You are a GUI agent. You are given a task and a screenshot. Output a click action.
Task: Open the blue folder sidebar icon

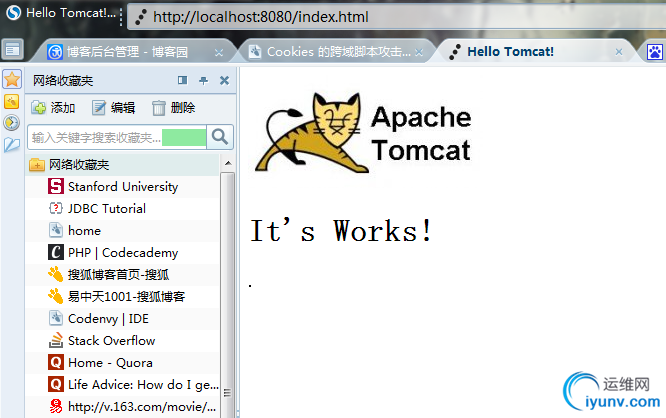[11, 145]
